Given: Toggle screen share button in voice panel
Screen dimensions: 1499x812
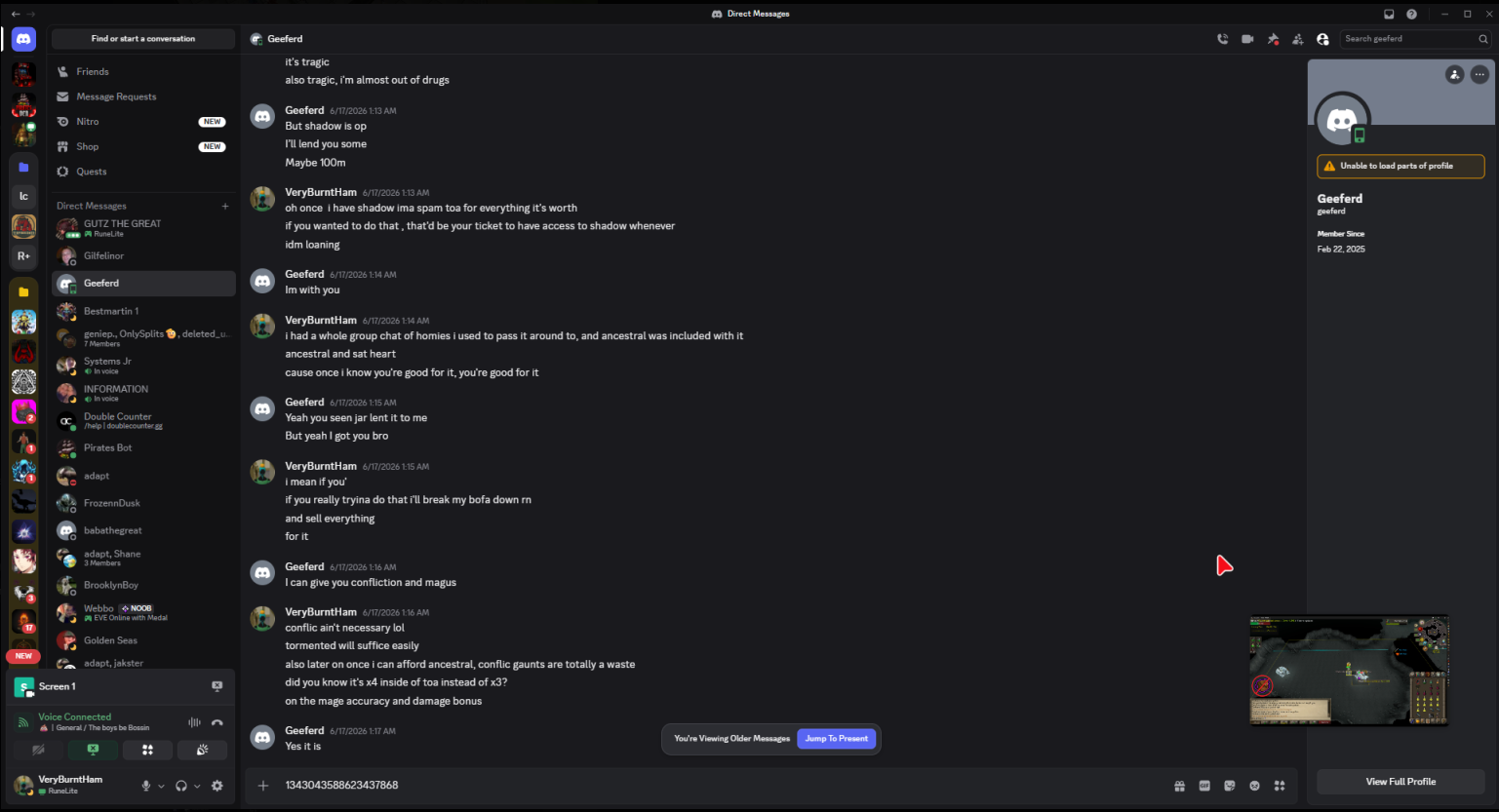Looking at the screenshot, I should (93, 750).
